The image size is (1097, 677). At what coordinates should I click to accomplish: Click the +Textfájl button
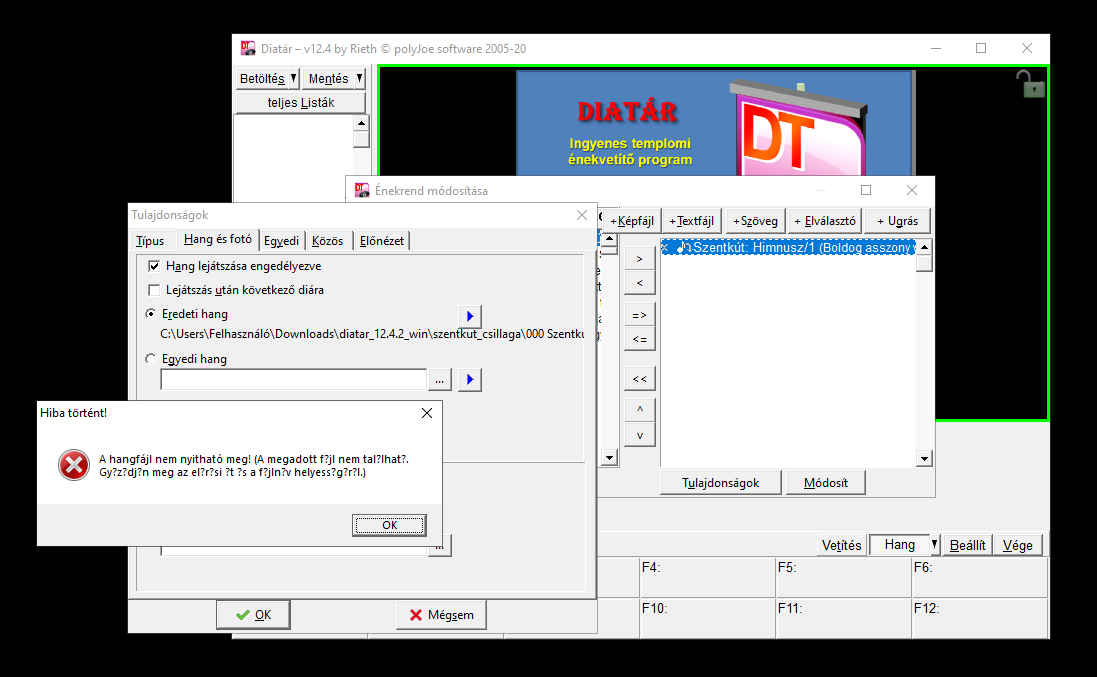coord(691,221)
